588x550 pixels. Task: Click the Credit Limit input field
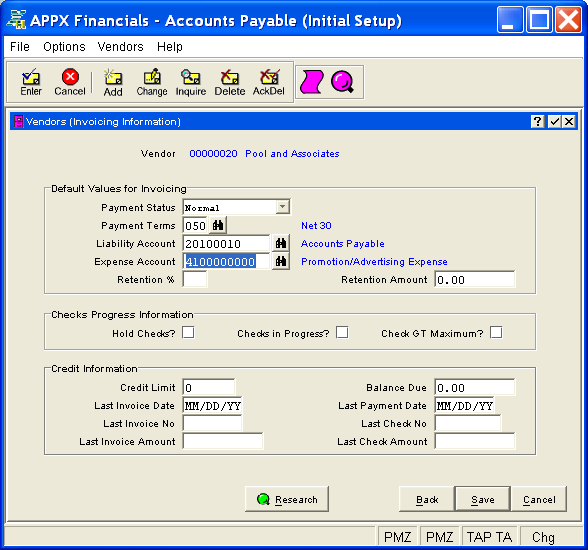pyautogui.click(x=209, y=387)
